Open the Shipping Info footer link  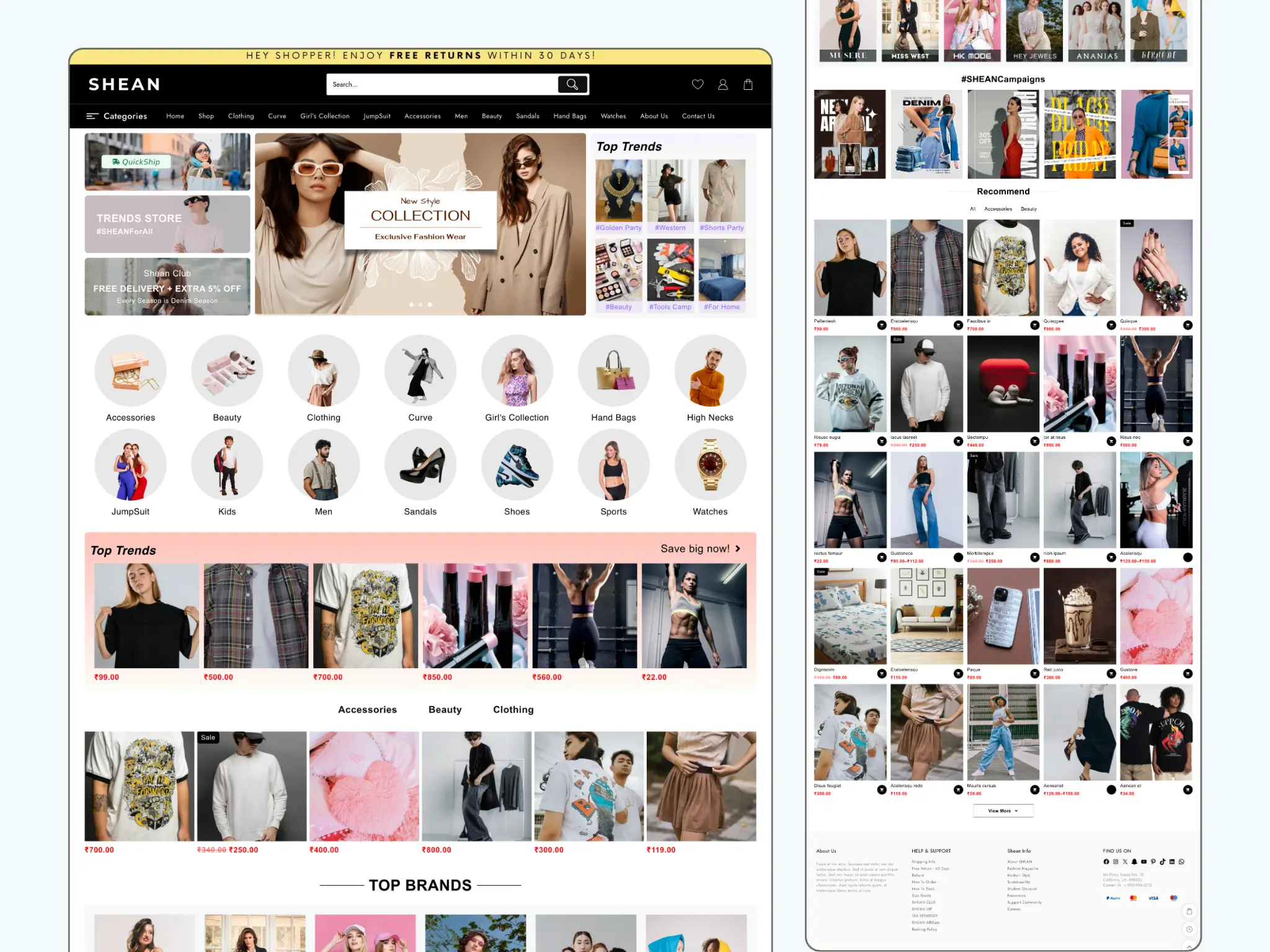(923, 862)
